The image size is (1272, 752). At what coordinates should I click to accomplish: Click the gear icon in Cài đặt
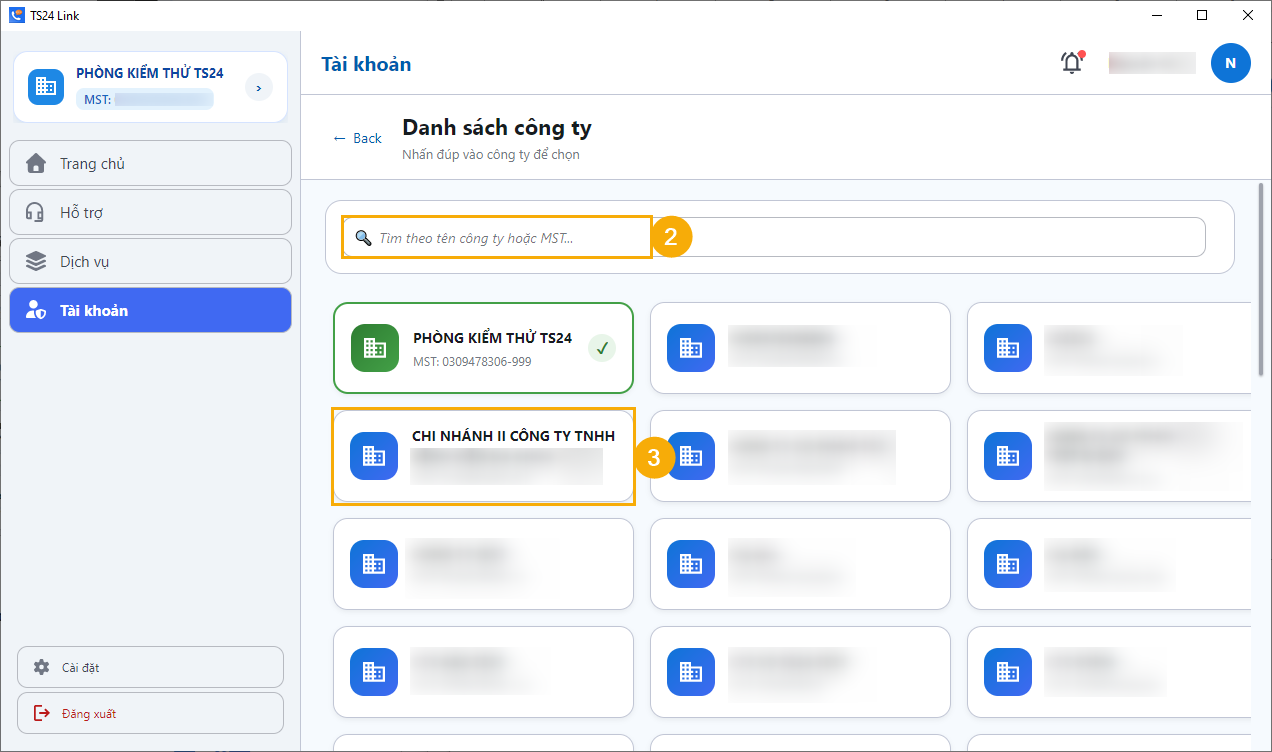41,667
